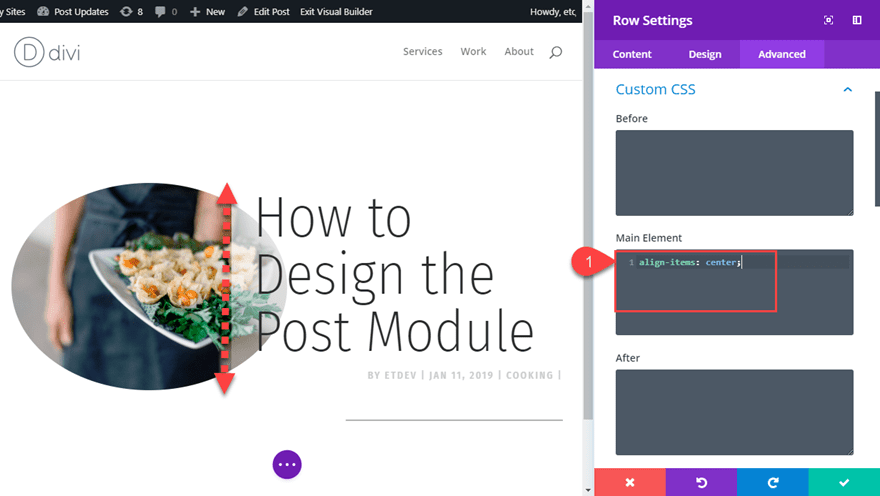
Task: Click the updates counter showing 8
Action: (x=132, y=11)
